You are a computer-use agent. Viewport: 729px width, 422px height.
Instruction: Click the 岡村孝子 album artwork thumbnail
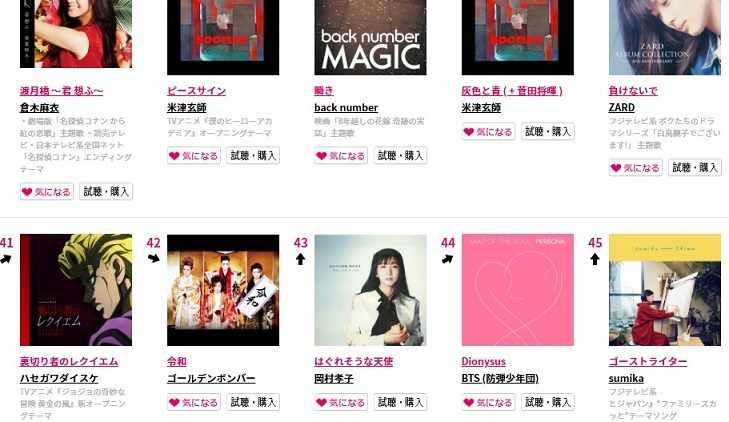(x=371, y=290)
